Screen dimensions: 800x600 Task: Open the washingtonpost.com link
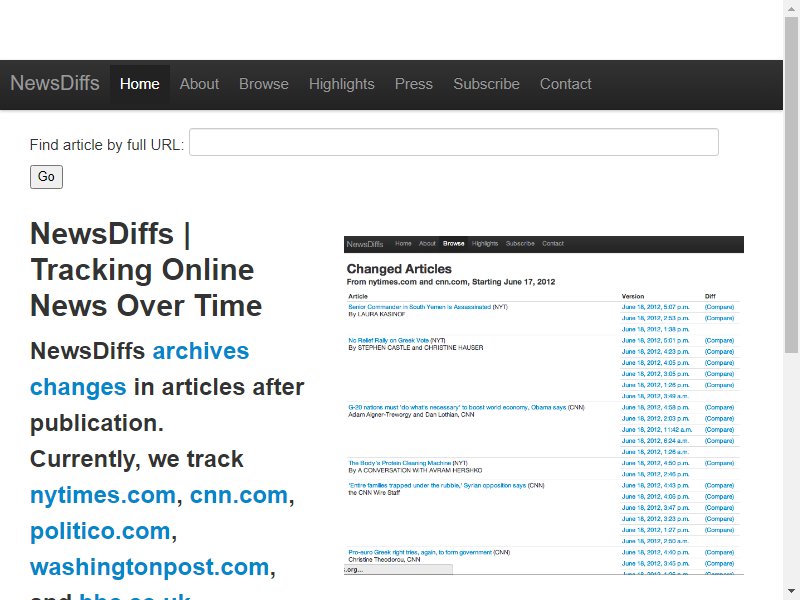[149, 567]
